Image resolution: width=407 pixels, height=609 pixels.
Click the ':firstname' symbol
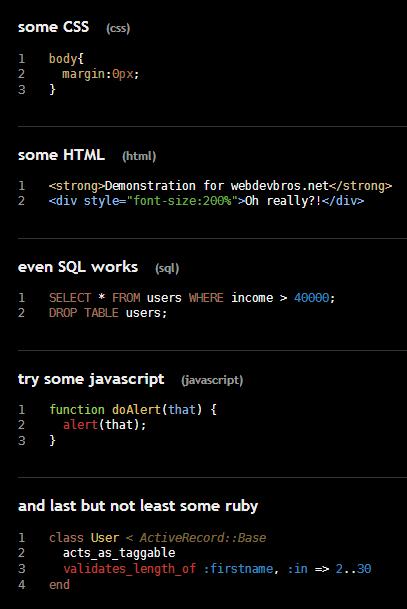tap(238, 569)
